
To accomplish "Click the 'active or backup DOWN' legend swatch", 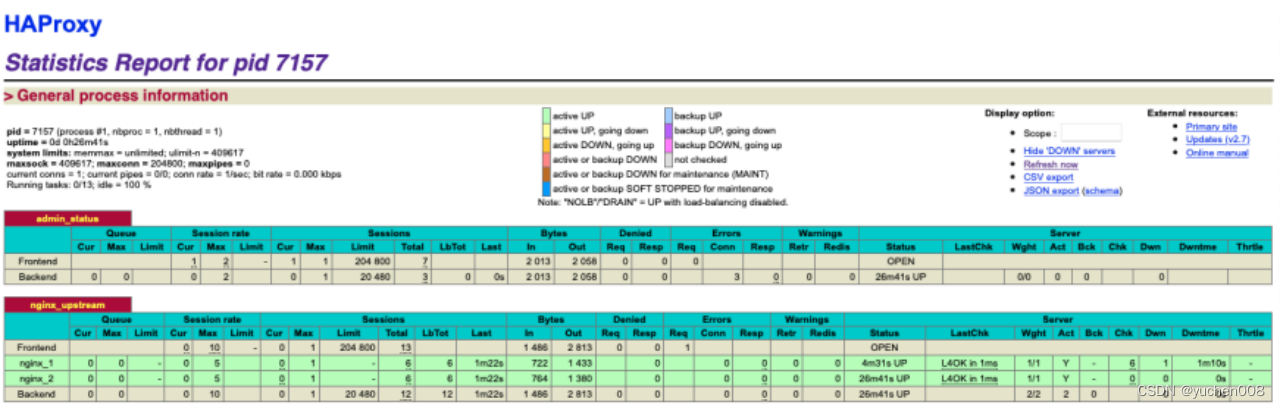I will (x=546, y=159).
